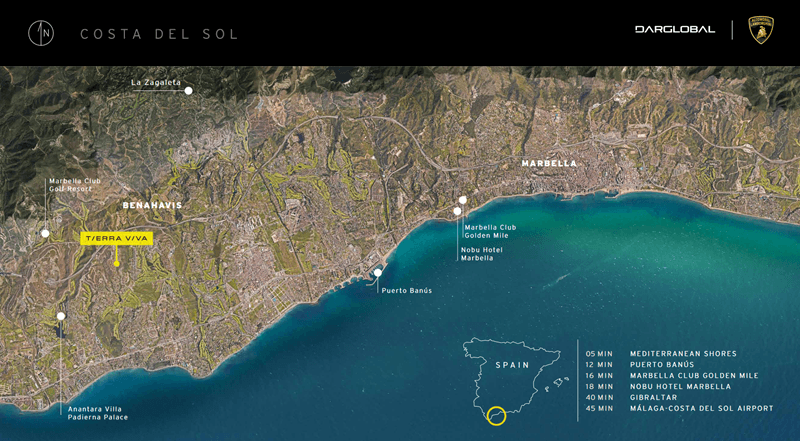Click the Marbella Club Golf Resort label
This screenshot has height=441, width=800.
coord(75,185)
